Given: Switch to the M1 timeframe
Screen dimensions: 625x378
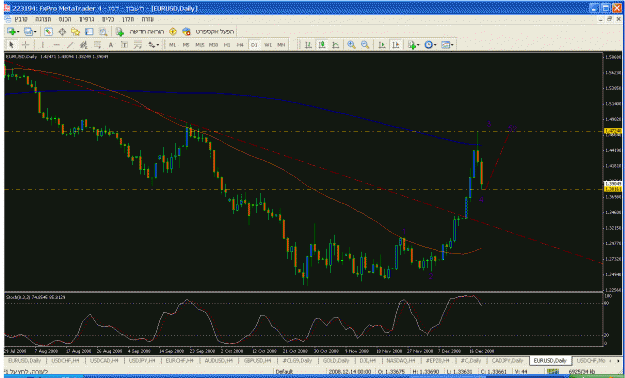Looking at the screenshot, I should pos(172,45).
